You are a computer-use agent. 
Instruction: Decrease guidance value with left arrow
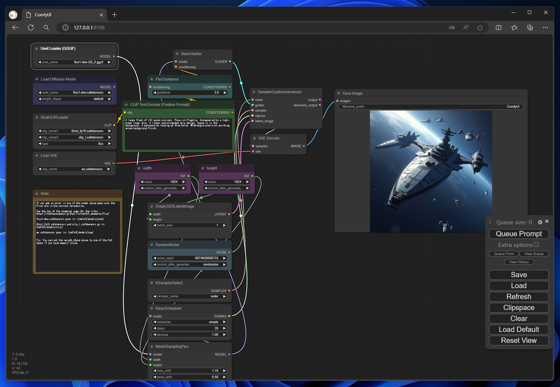[x=155, y=92]
